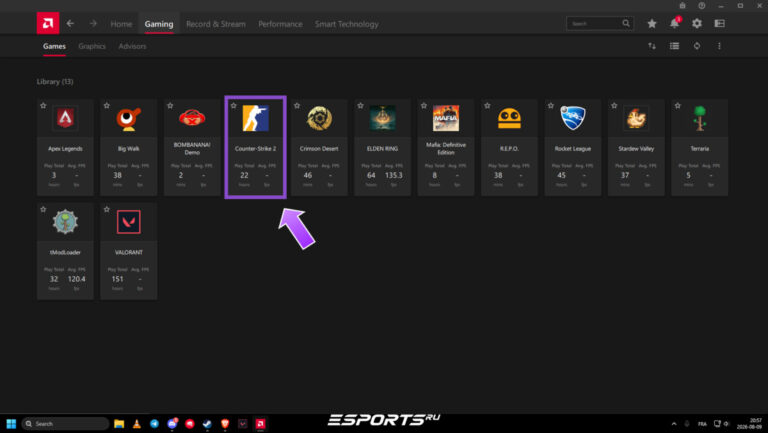
Task: Open the Home tab
Action: [x=121, y=24]
